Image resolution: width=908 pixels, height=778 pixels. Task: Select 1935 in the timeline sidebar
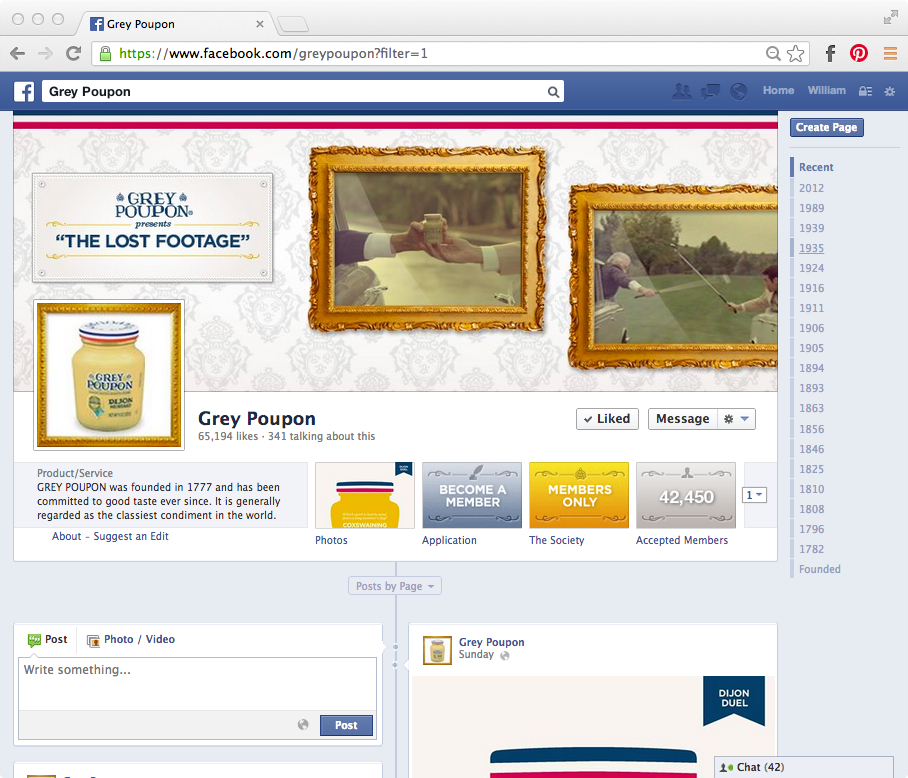click(x=811, y=248)
